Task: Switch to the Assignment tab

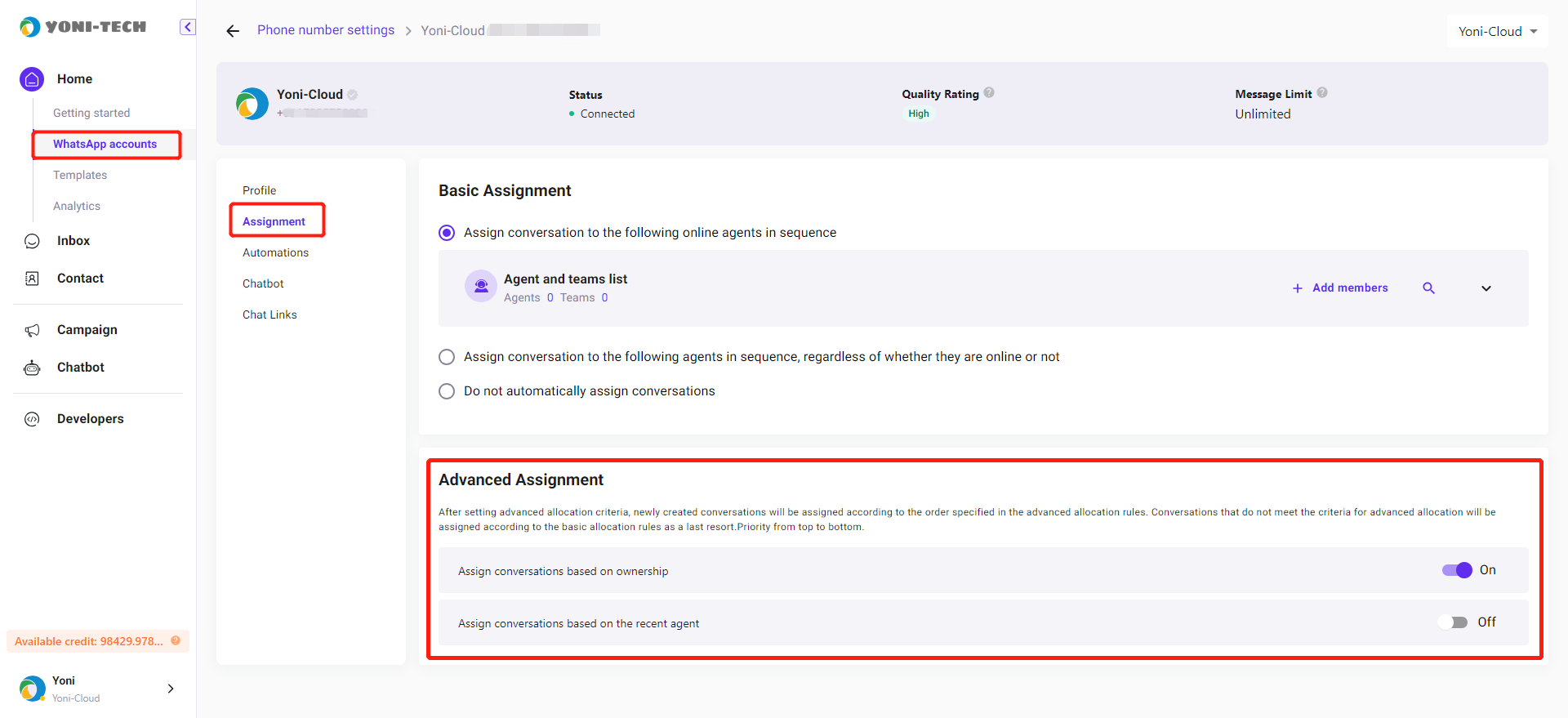Action: coord(274,221)
